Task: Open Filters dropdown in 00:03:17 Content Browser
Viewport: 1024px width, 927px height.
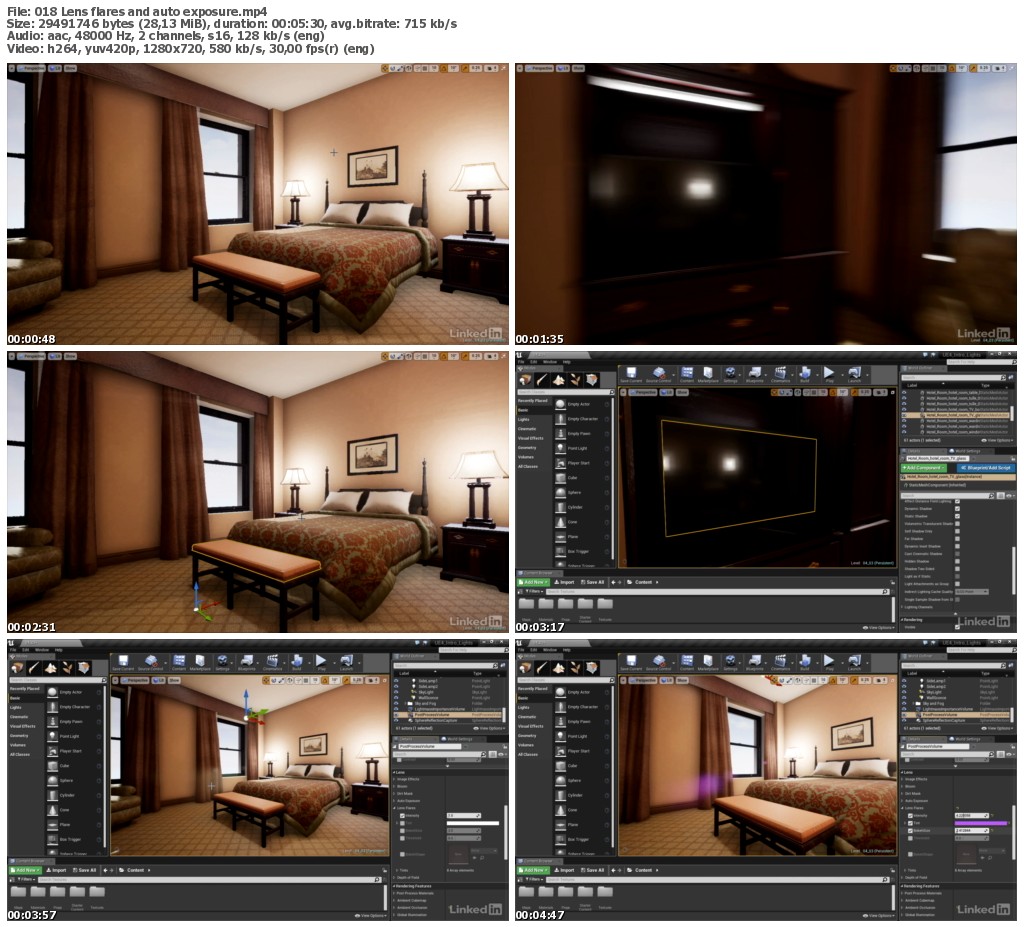Action: point(534,591)
